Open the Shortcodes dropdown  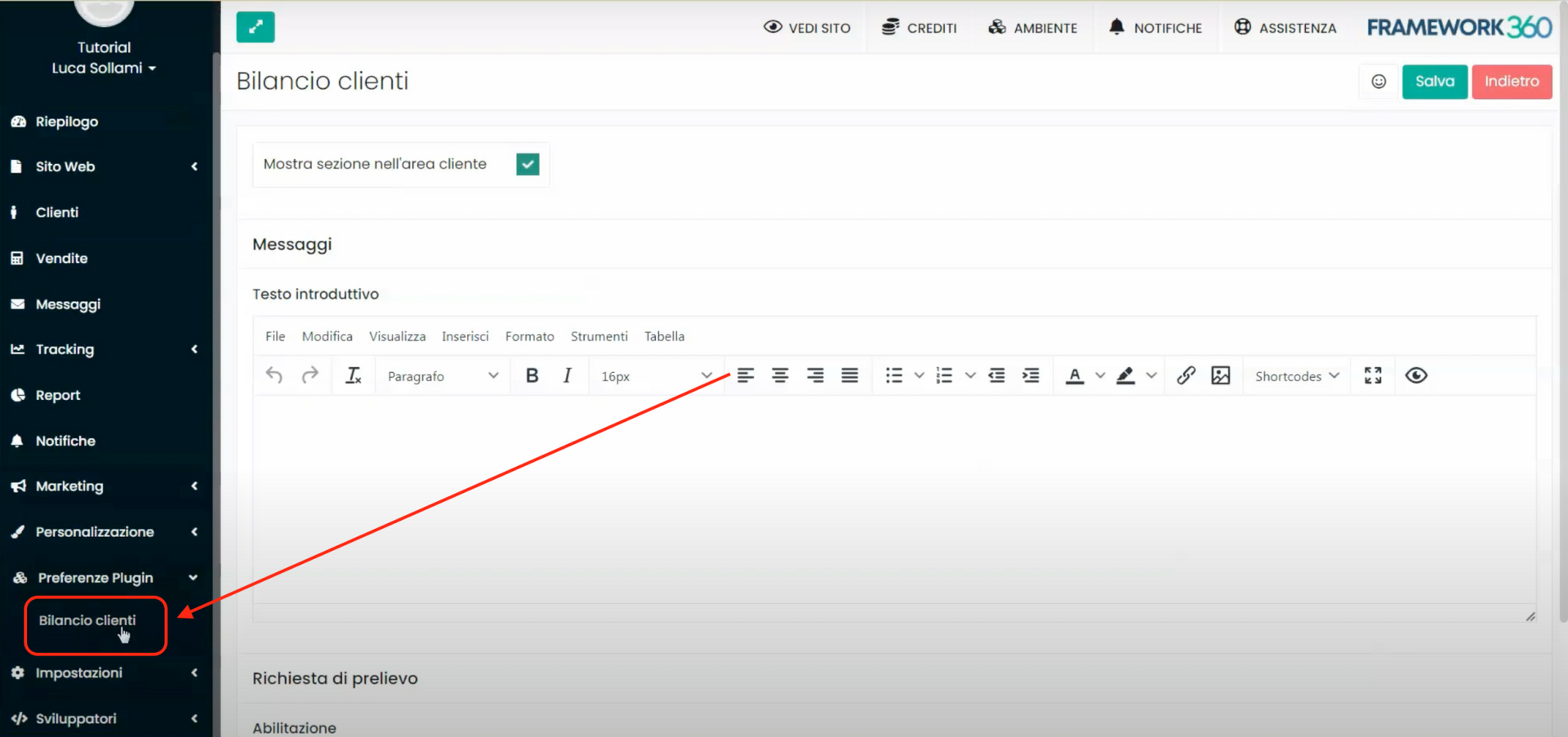(1296, 376)
